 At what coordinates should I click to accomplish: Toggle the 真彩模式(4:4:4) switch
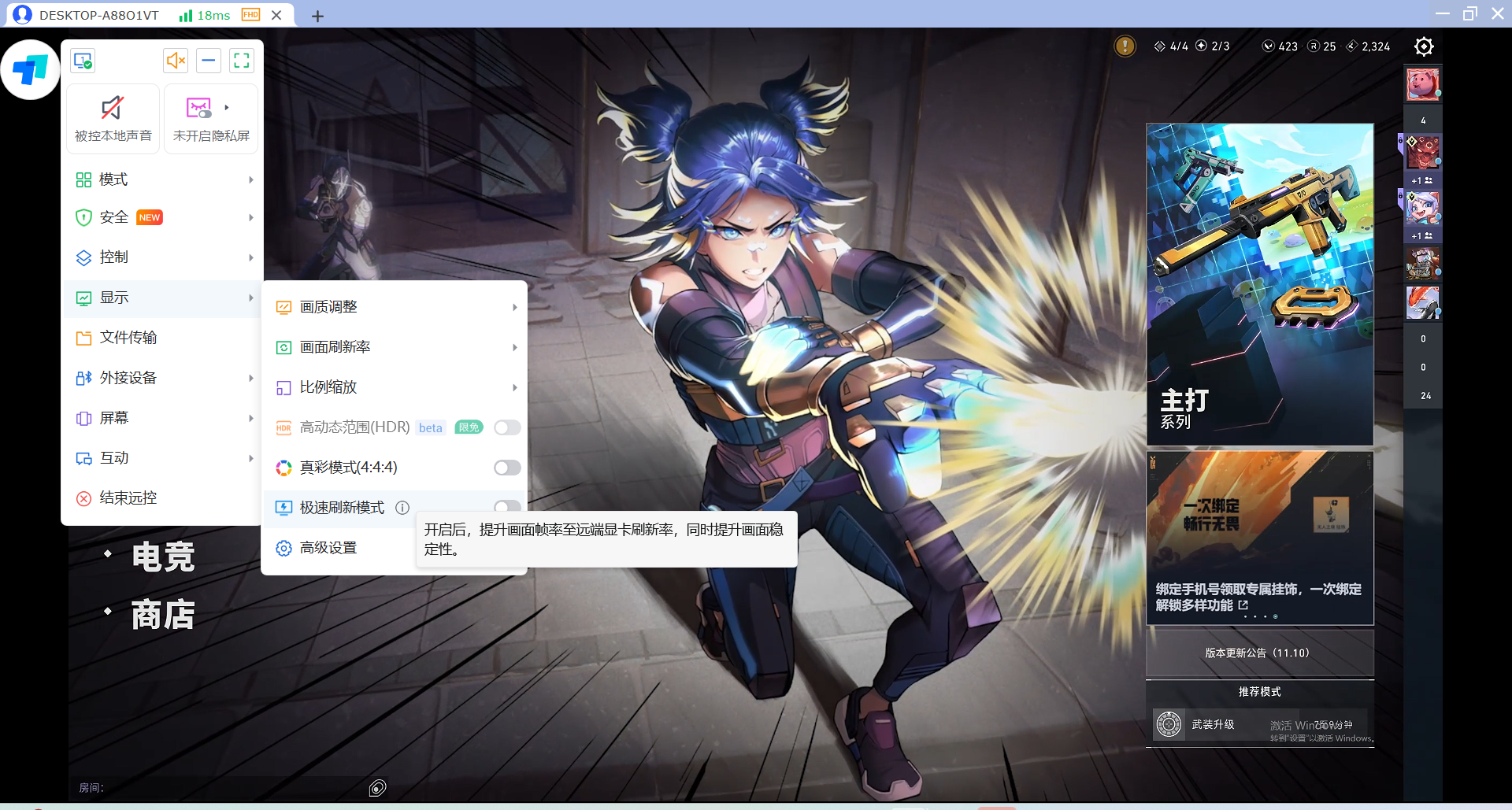coord(507,468)
